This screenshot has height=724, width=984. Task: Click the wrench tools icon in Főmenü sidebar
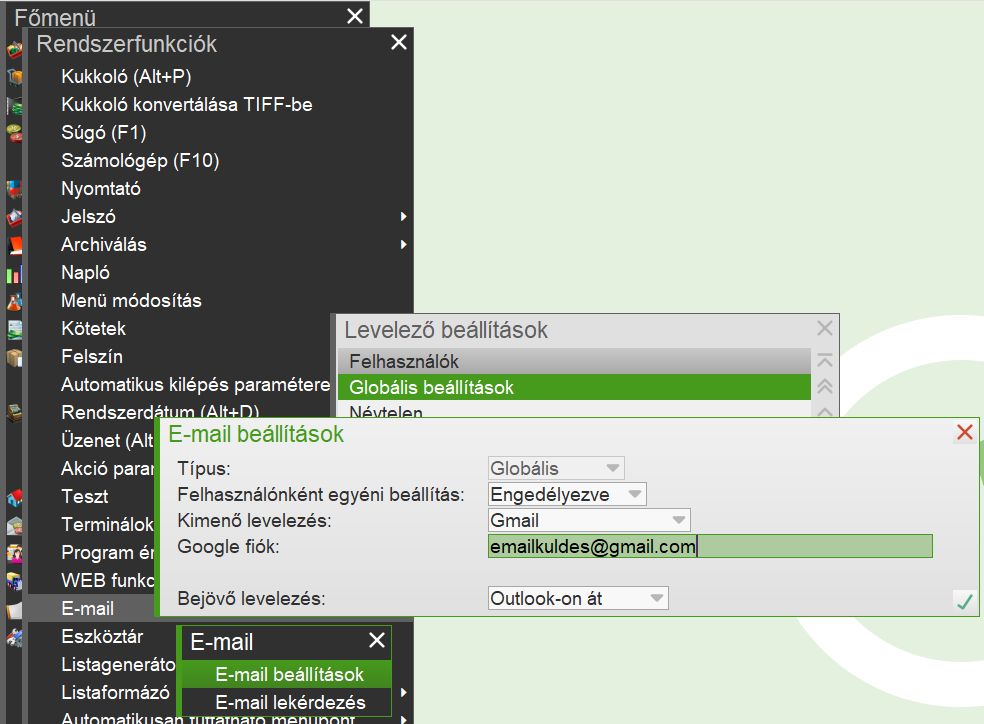pos(14,637)
